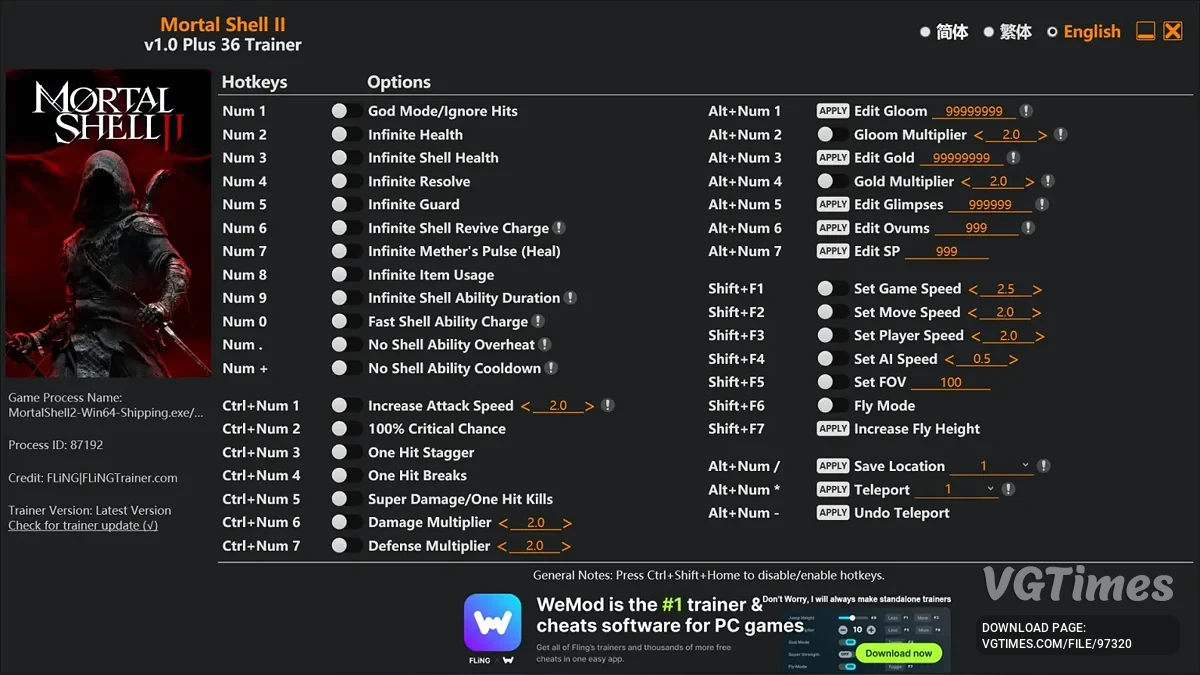Screen dimensions: 1200x675
Task: Open info icon for Infinite Shell Revive Charge
Action: pos(559,228)
